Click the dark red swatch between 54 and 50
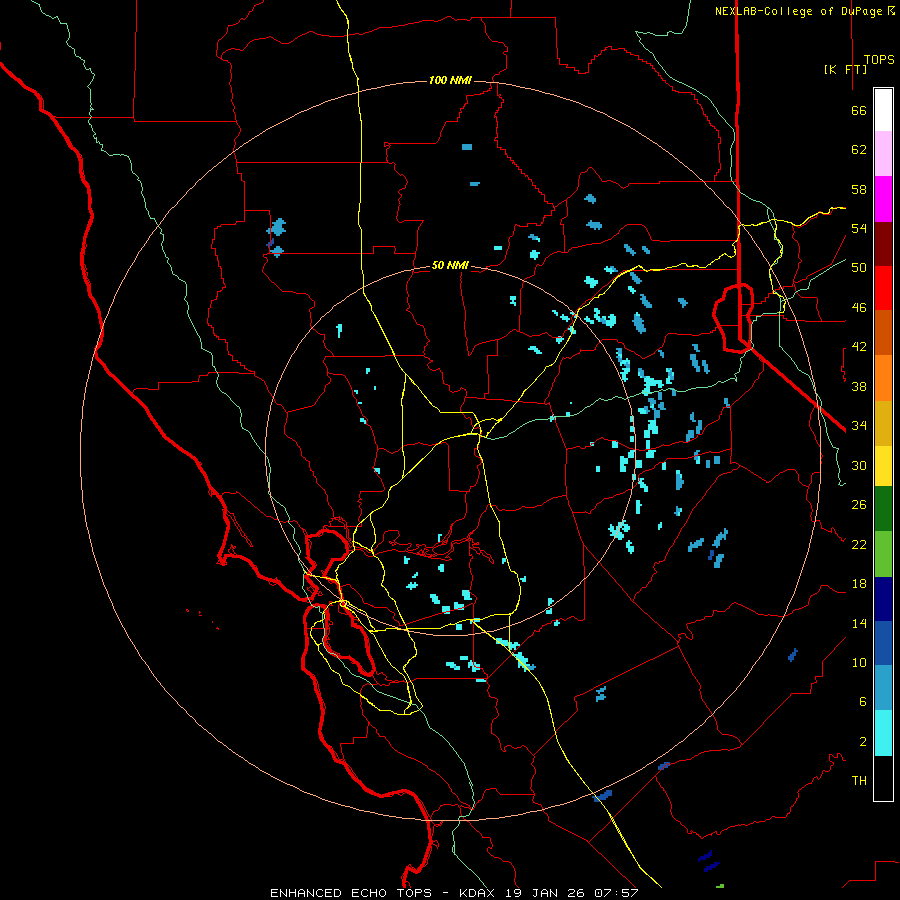900x900 pixels. [883, 244]
